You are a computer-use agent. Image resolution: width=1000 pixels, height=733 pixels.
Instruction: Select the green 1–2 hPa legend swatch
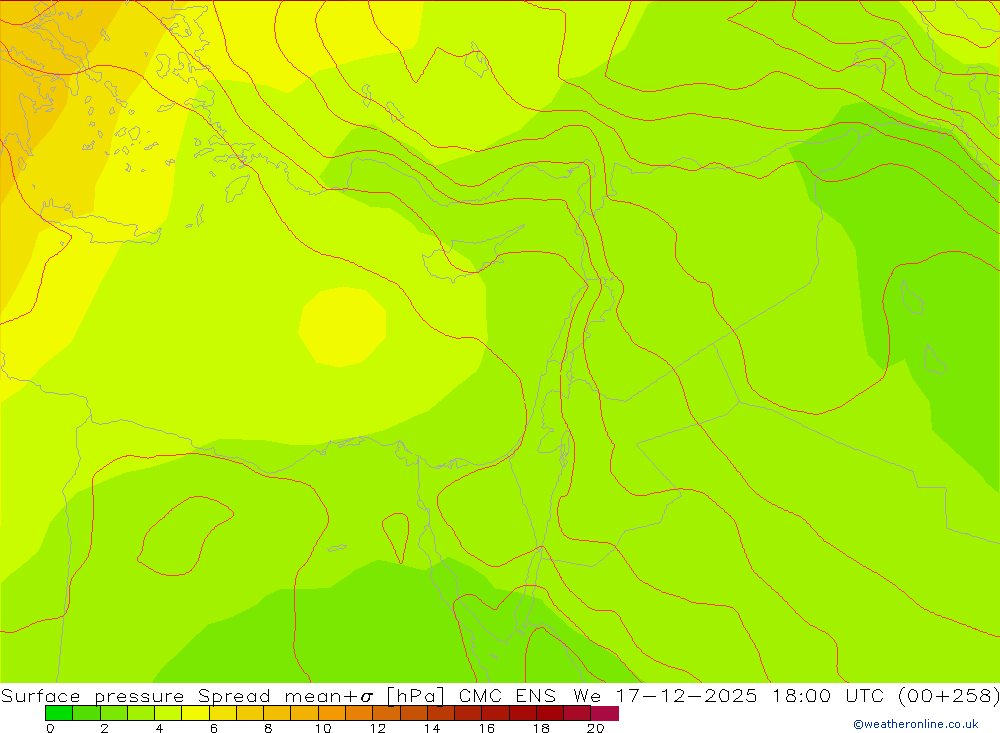[x=86, y=713]
